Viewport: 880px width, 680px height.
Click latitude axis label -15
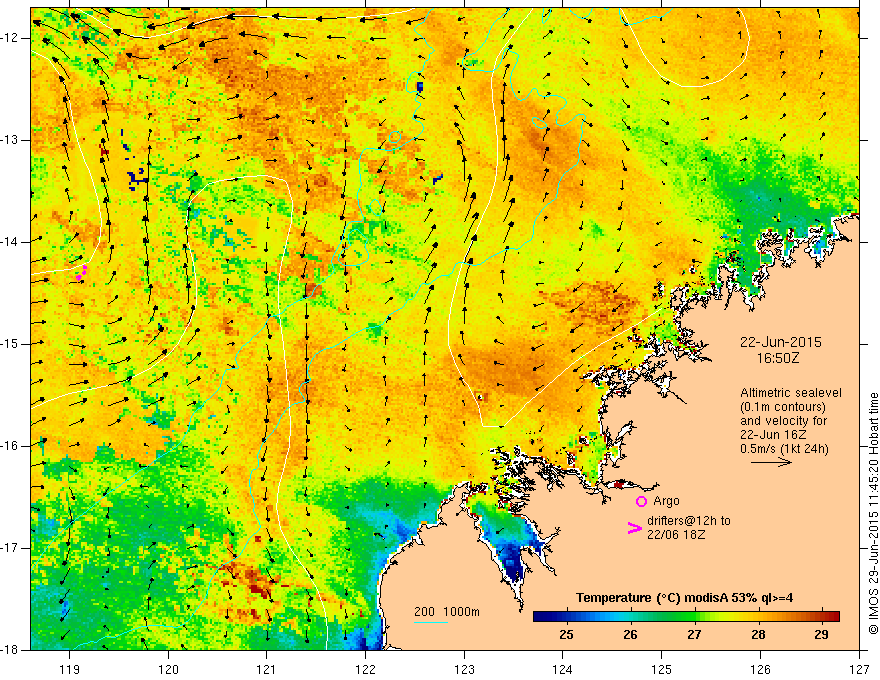(11, 344)
